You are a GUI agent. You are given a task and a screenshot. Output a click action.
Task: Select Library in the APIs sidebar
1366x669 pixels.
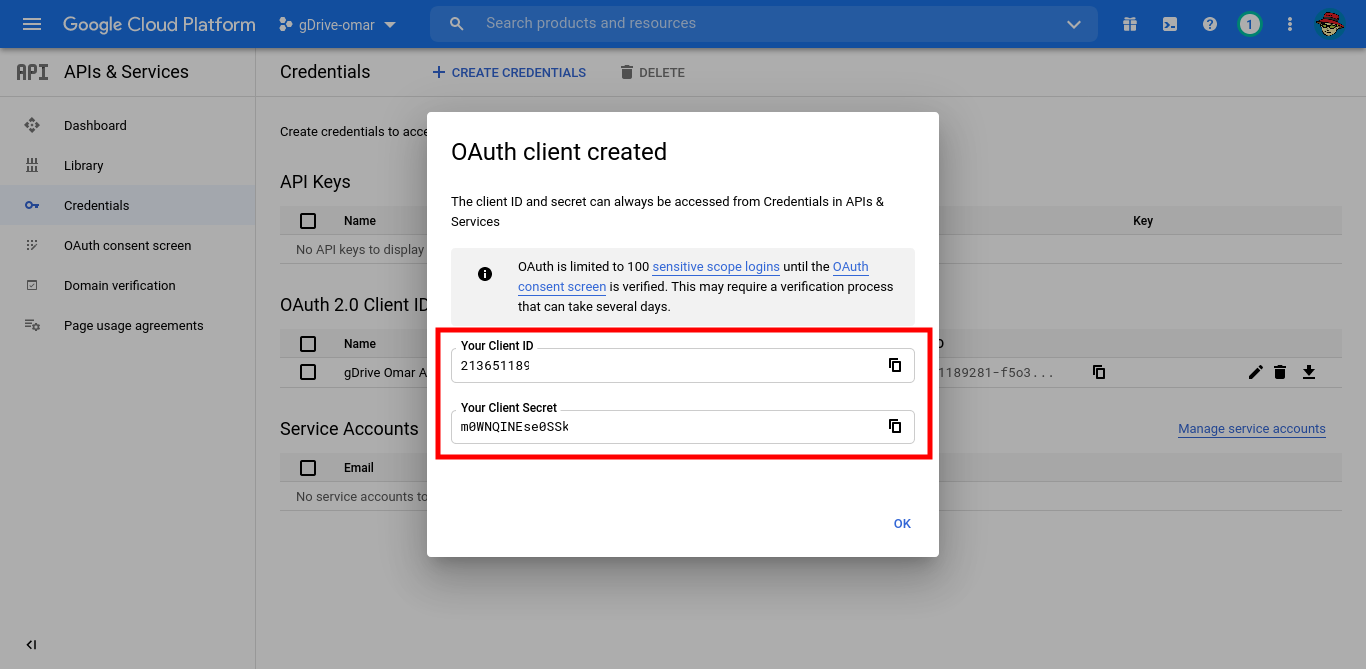click(83, 165)
